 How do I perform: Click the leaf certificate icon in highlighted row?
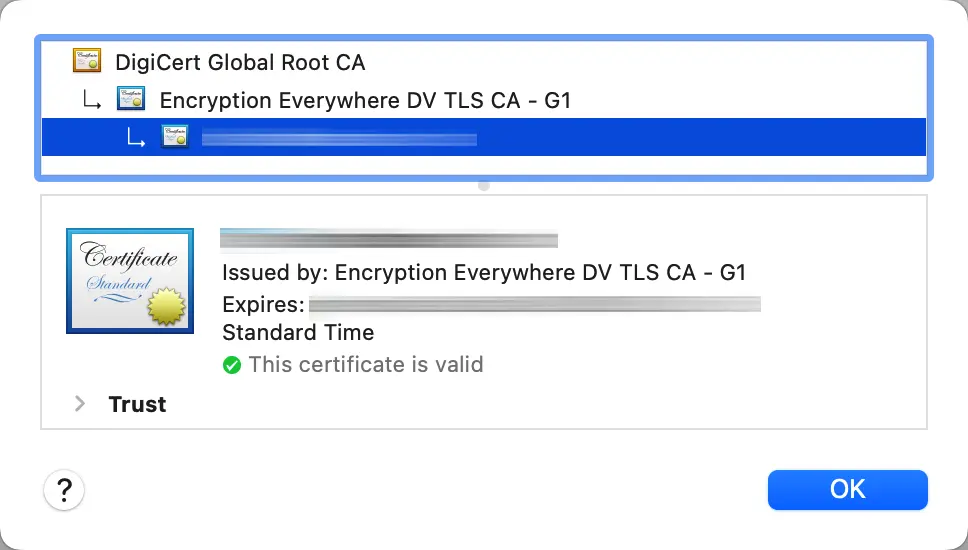point(175,137)
